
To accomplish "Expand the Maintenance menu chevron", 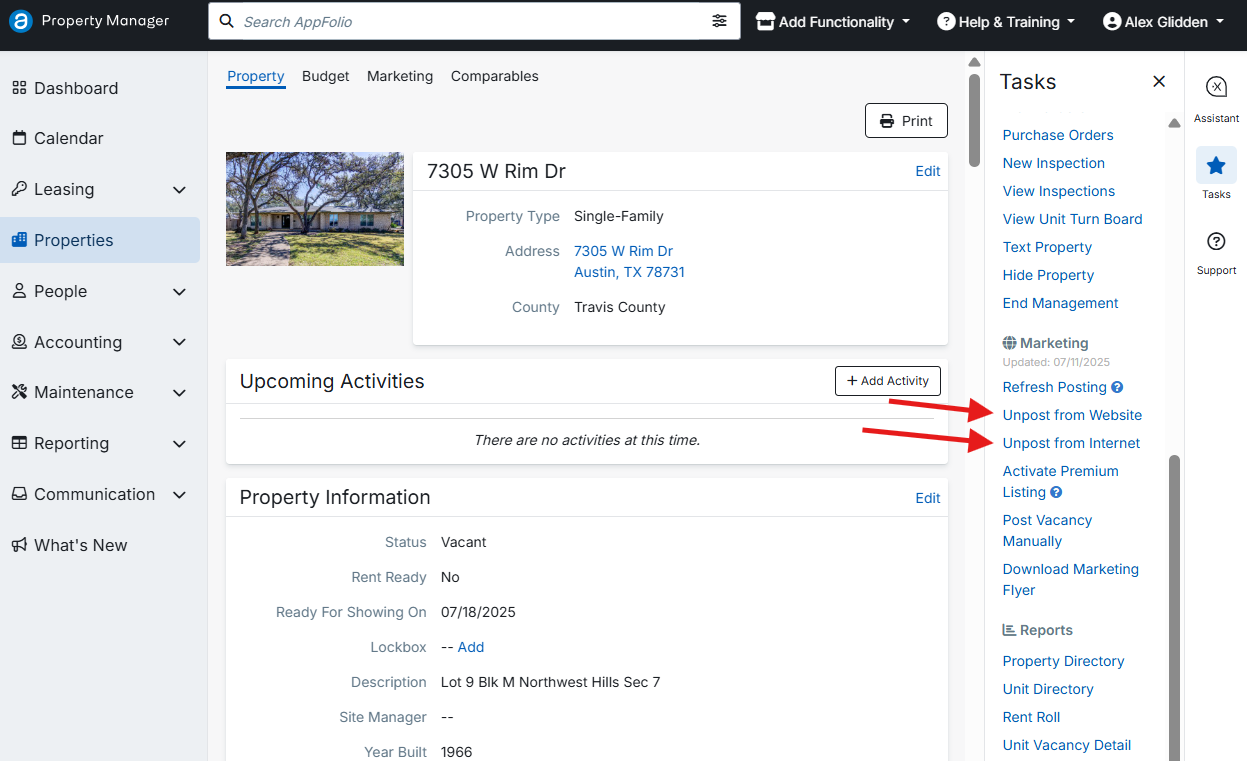I will point(180,393).
